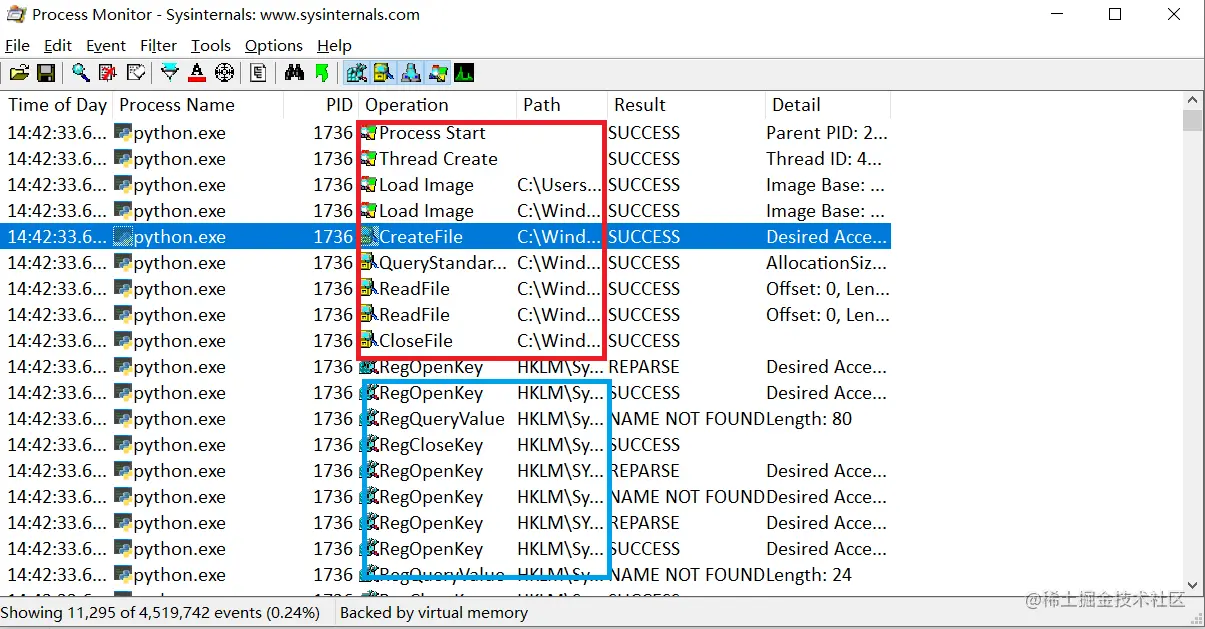Open the Process Tree icon
Image resolution: width=1205 pixels, height=629 pixels.
click(258, 73)
